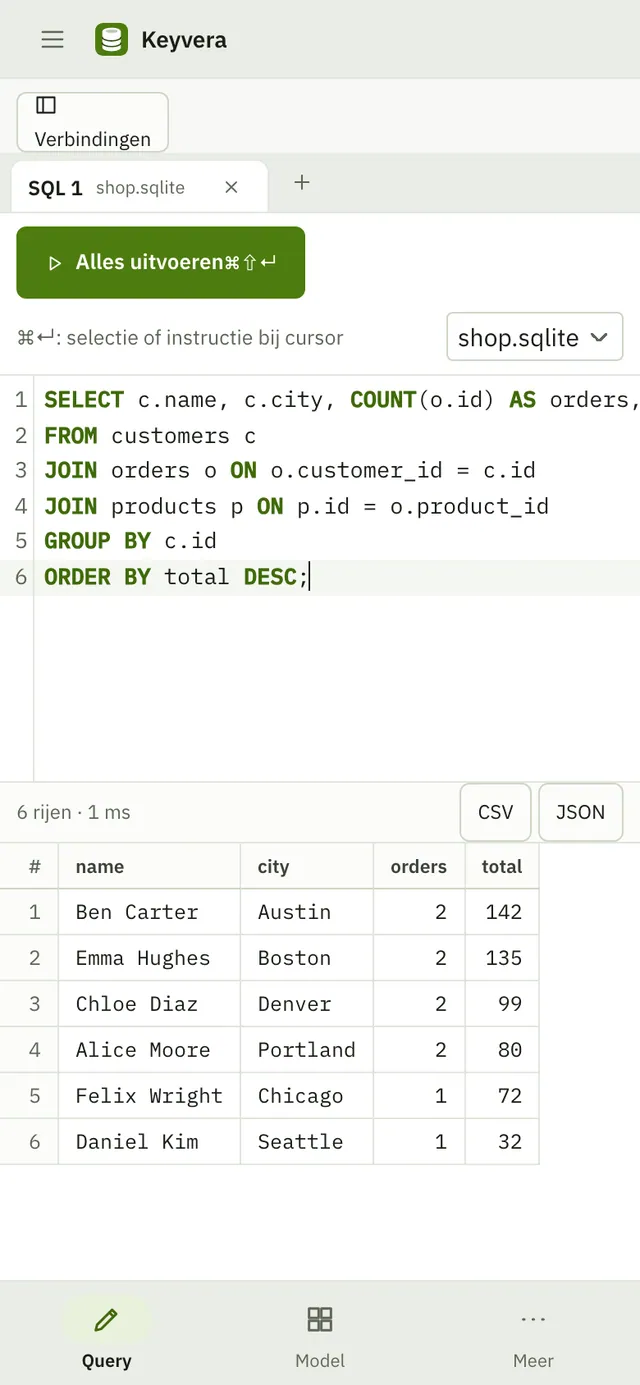The image size is (640, 1385).
Task: Click the Keyvera database logo
Action: 111,40
